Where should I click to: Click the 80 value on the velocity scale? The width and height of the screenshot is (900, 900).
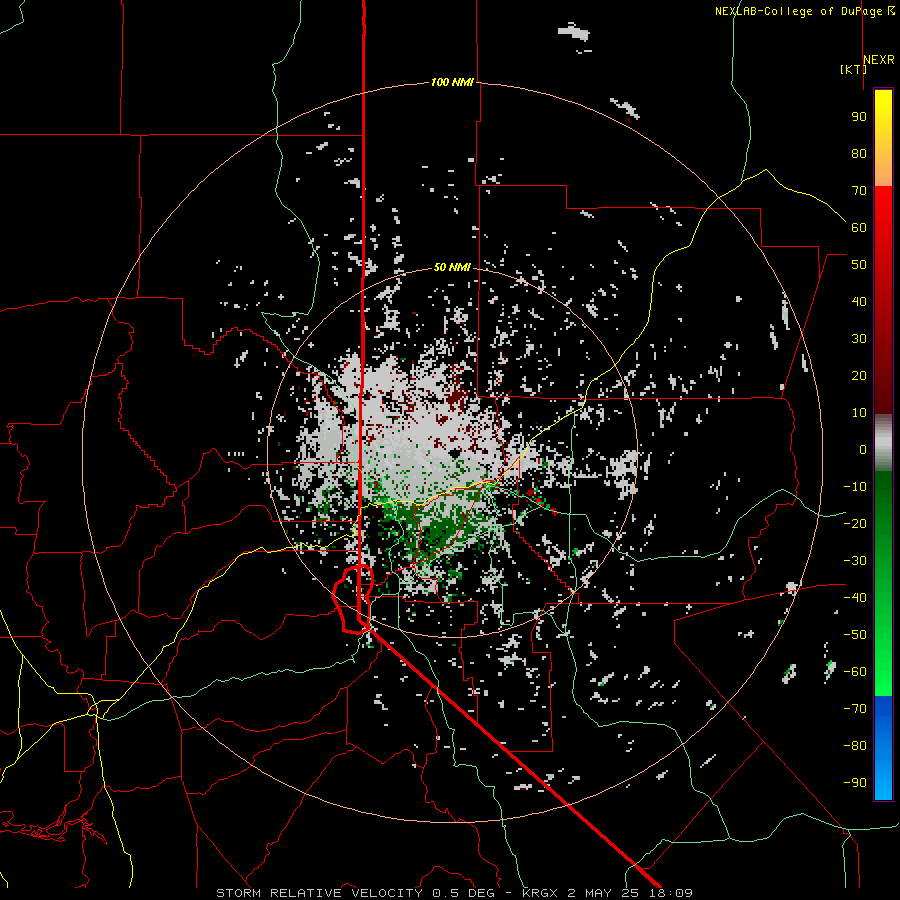859,154
